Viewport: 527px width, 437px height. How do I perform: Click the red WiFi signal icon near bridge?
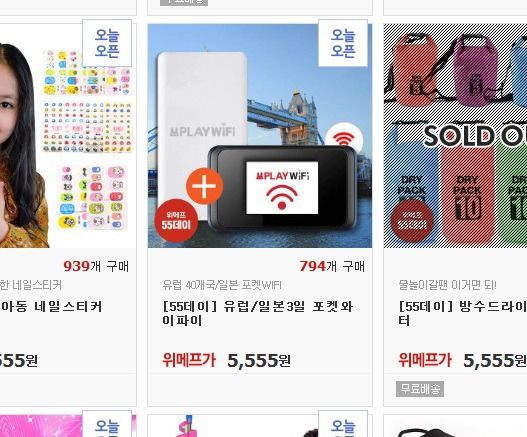344,137
